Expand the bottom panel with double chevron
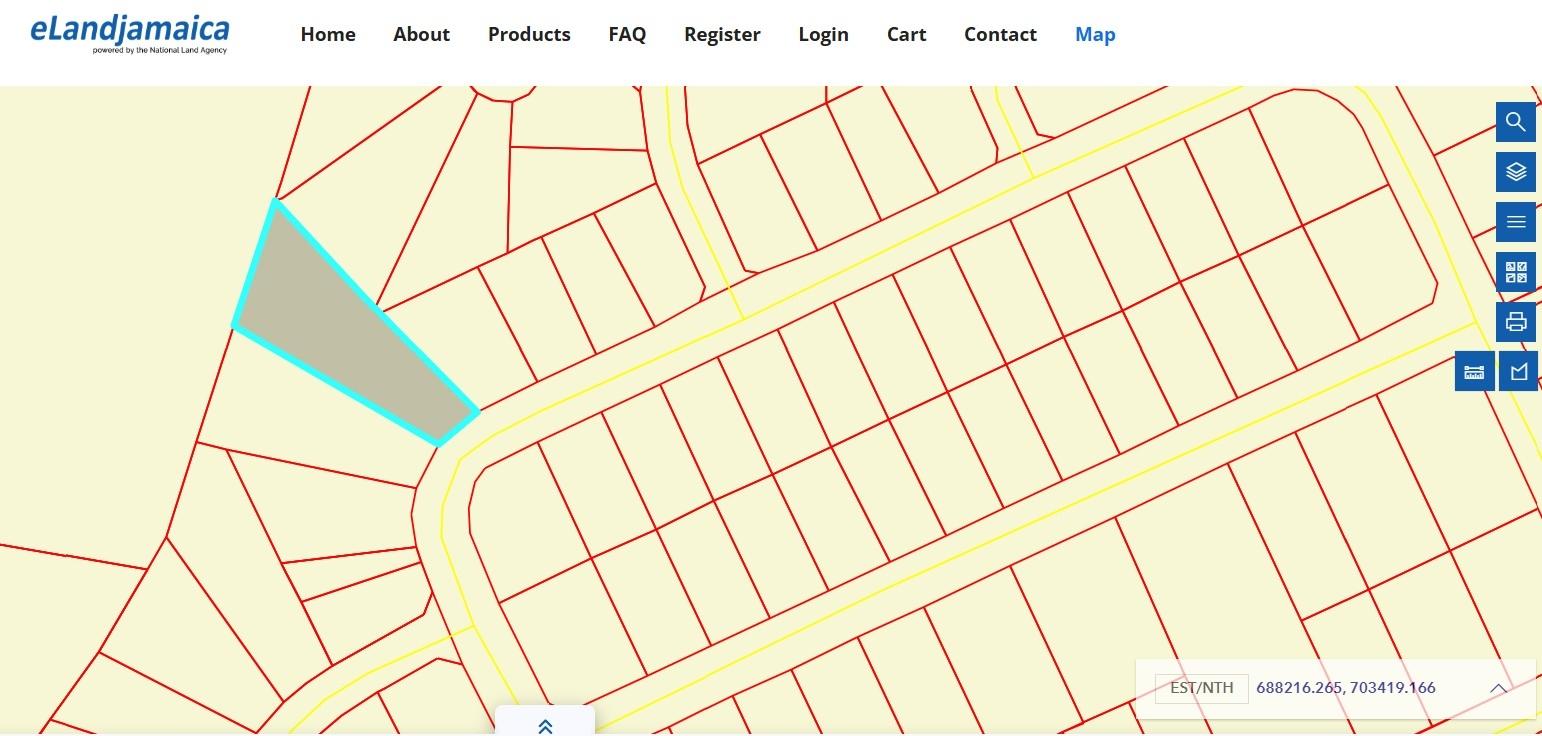The width and height of the screenshot is (1542, 736). [x=545, y=726]
